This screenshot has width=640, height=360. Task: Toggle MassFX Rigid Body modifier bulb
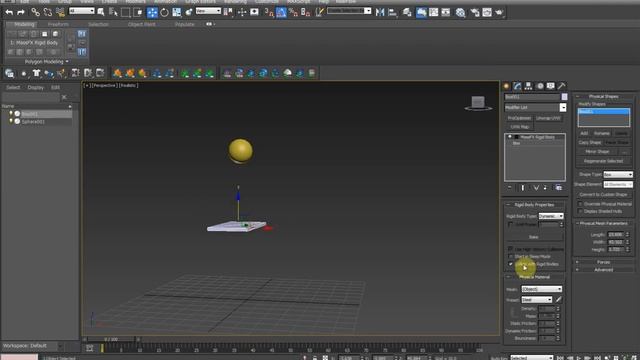point(510,137)
